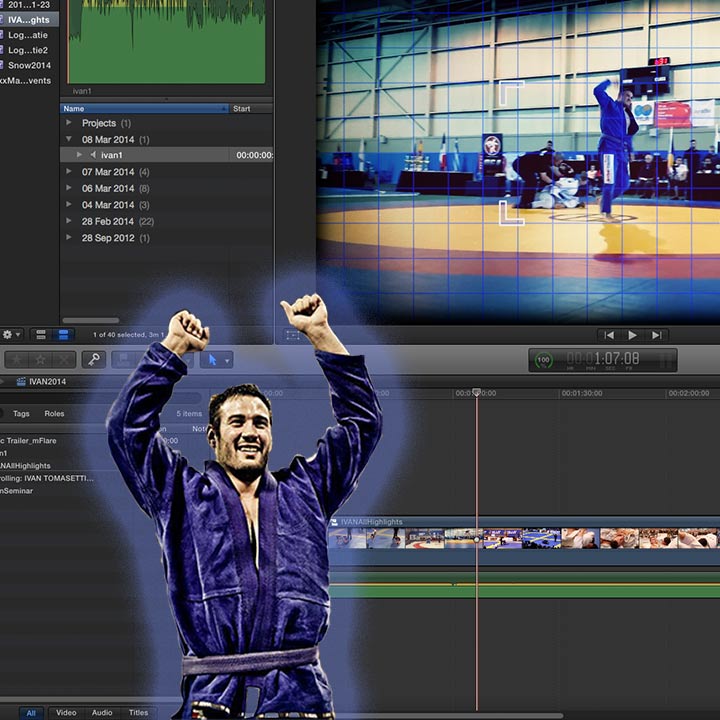The width and height of the screenshot is (720, 720).
Task: Go to next edit in viewer
Action: [x=657, y=335]
